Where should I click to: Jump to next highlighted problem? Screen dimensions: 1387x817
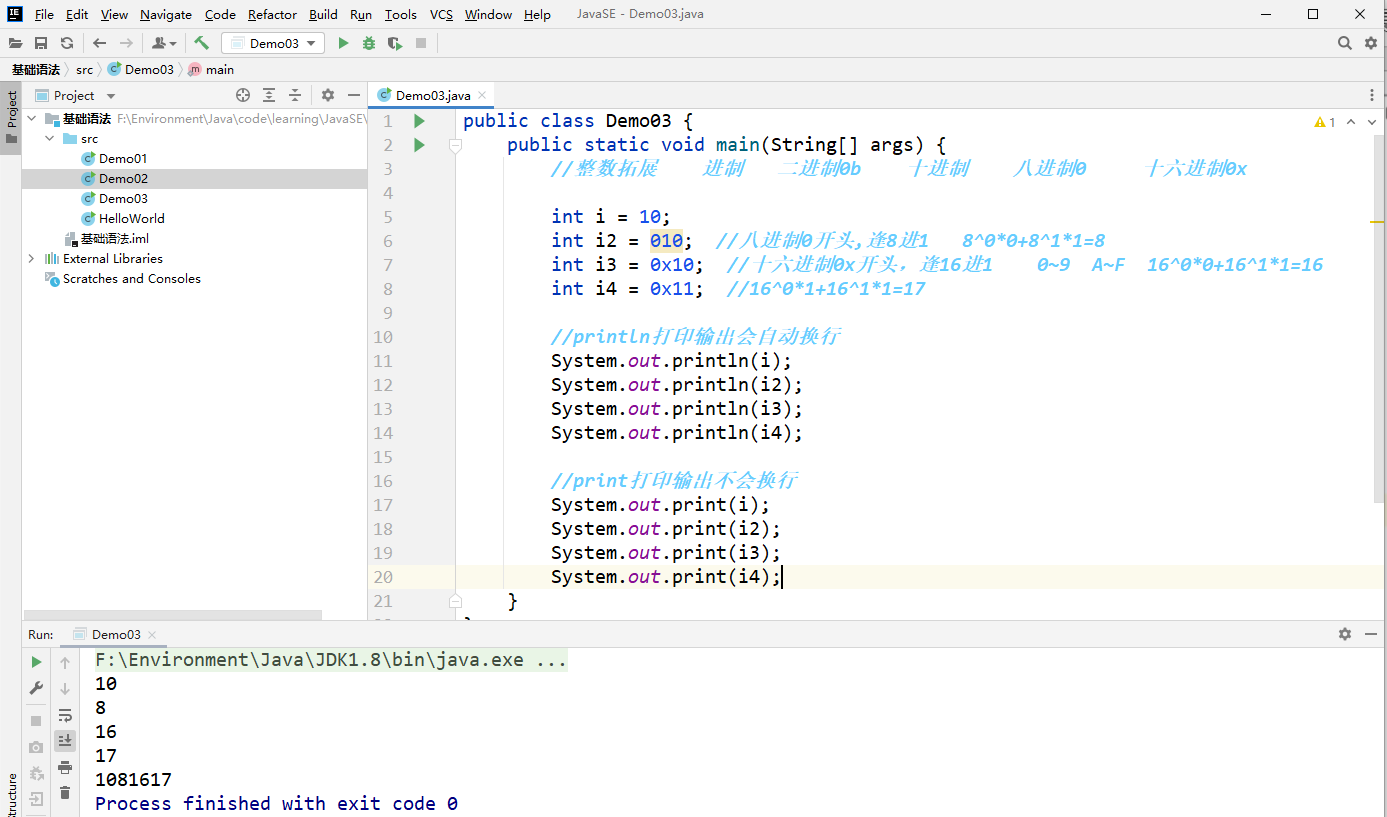tap(1373, 122)
